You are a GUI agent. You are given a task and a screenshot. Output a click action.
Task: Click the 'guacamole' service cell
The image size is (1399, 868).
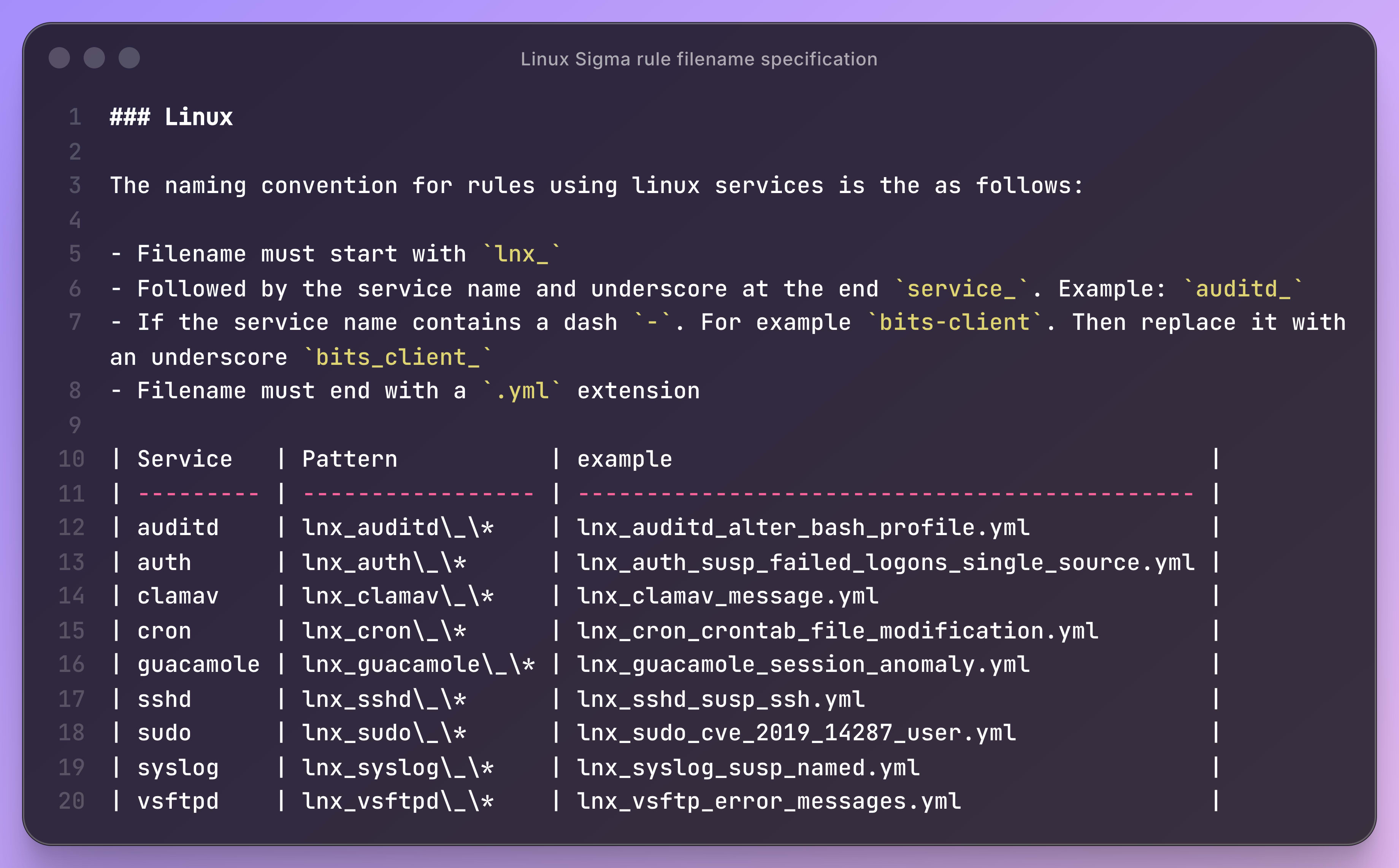(x=198, y=664)
